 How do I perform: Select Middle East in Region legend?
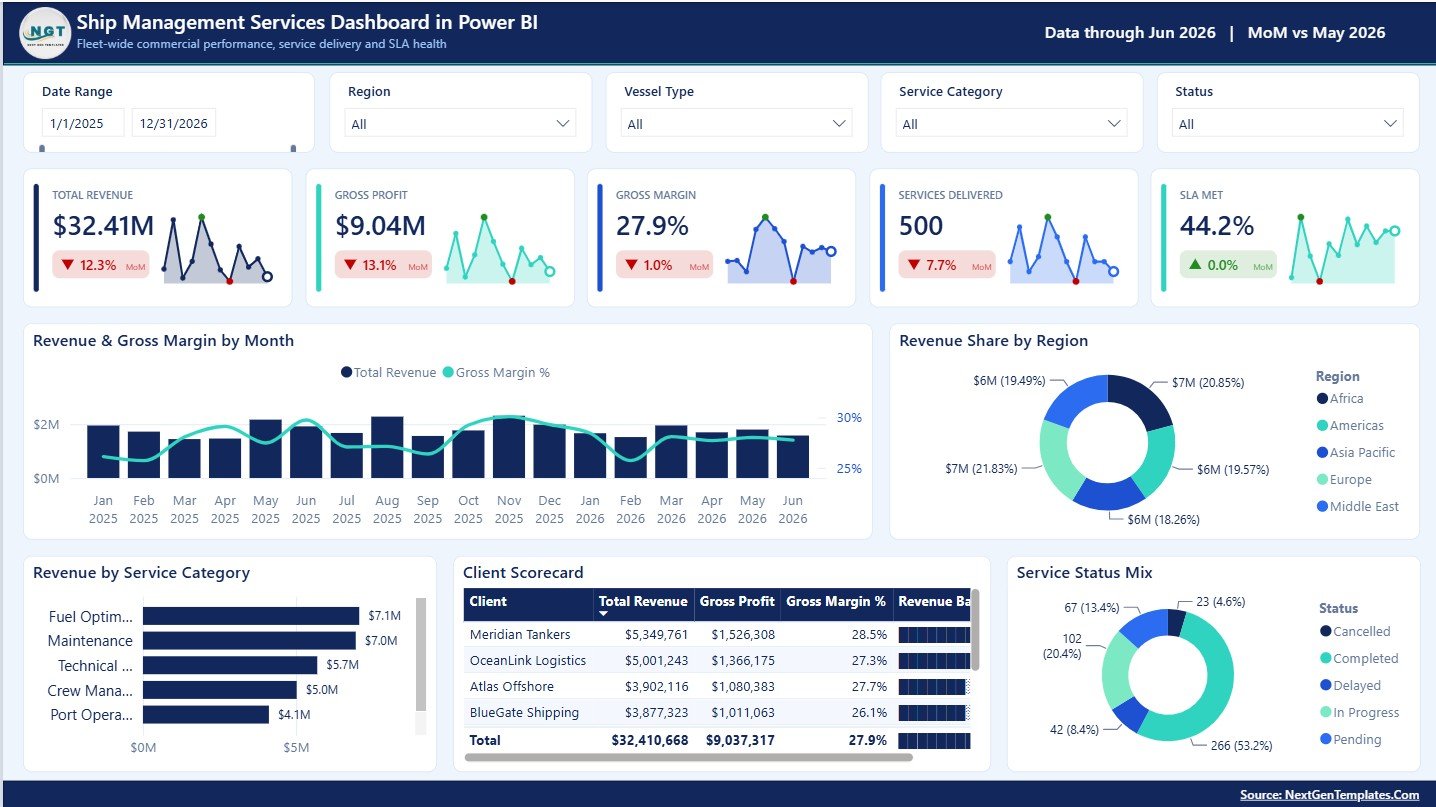tap(1358, 507)
